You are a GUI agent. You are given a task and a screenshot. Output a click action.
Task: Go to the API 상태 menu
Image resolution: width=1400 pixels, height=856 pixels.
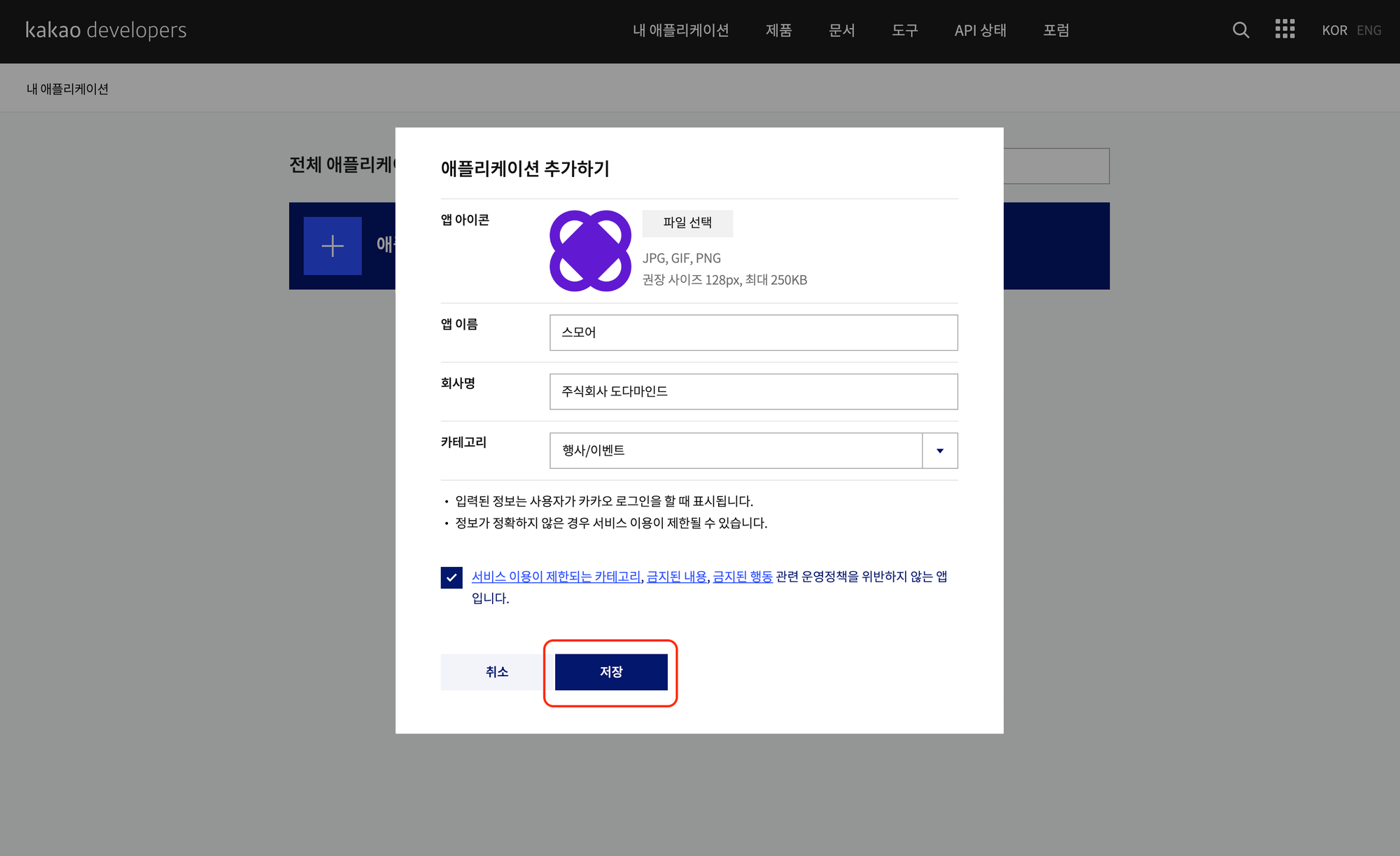click(980, 30)
